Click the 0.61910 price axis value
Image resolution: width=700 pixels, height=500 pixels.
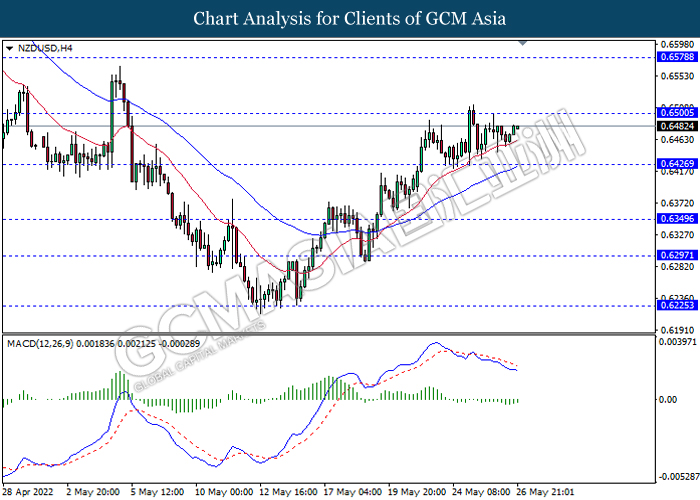click(677, 331)
